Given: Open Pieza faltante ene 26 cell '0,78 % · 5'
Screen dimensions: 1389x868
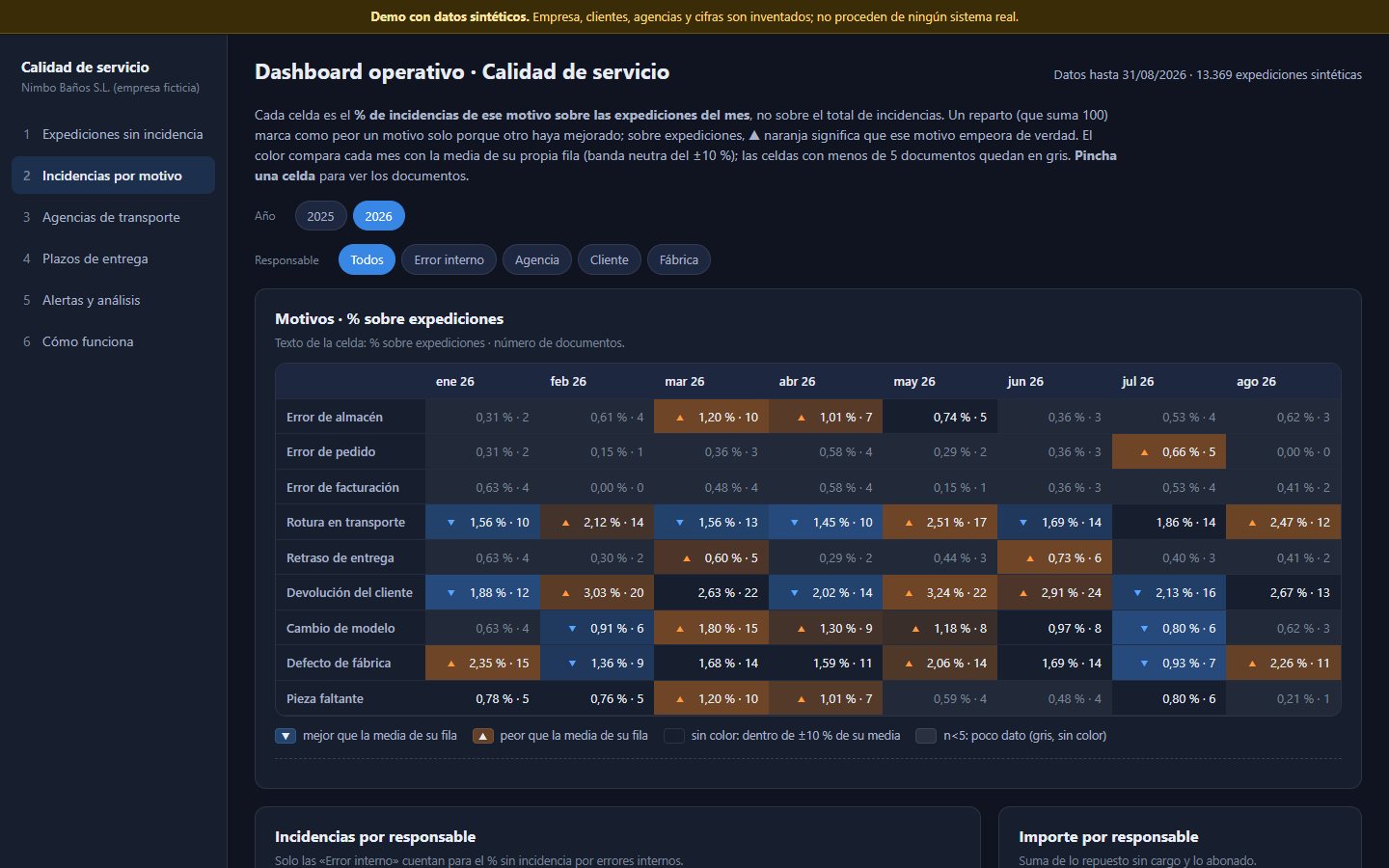Looking at the screenshot, I should point(482,698).
